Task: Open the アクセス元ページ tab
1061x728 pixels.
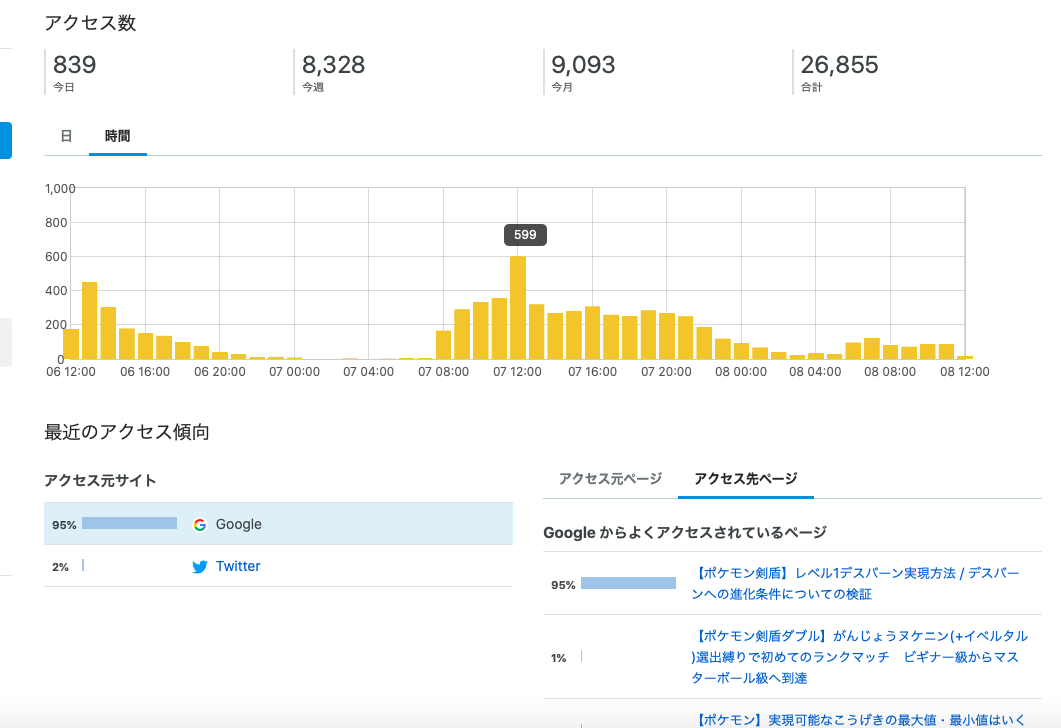Action: 610,479
